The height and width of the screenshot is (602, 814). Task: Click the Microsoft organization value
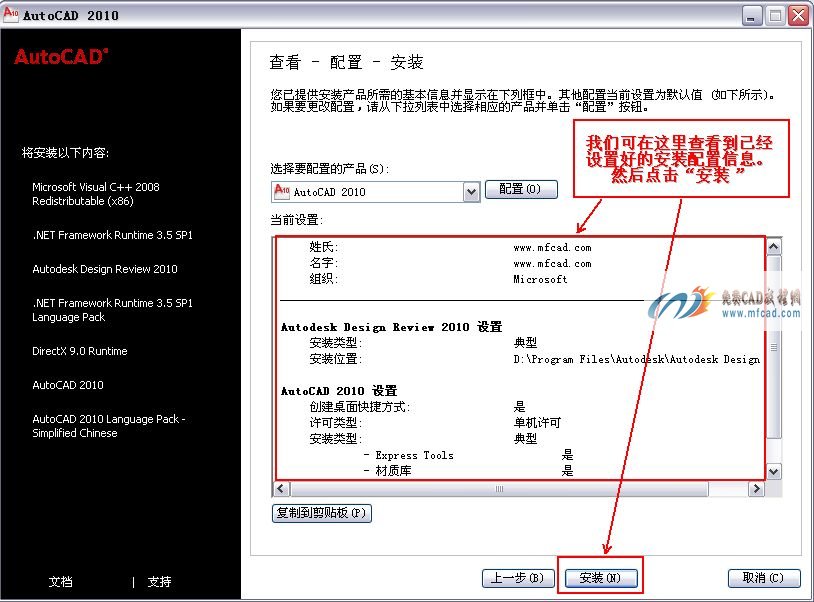[x=540, y=279]
